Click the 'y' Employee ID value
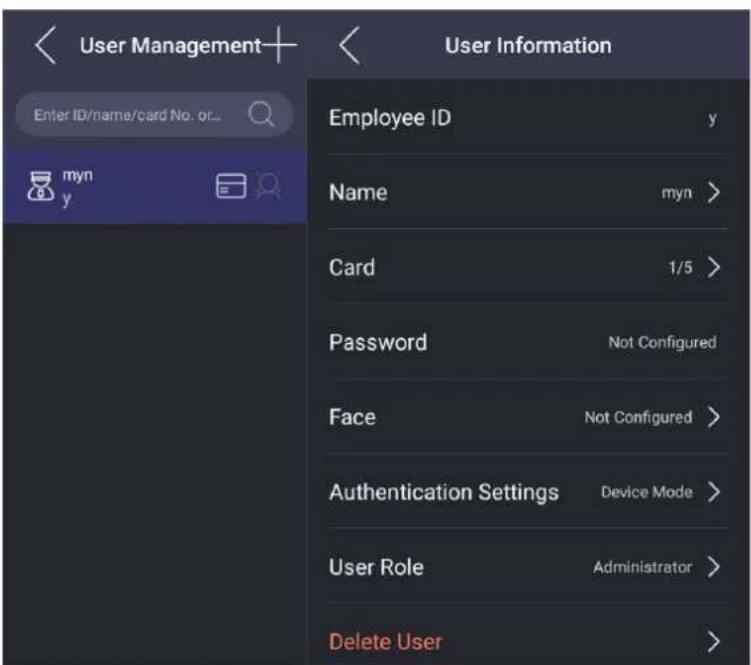 point(712,118)
